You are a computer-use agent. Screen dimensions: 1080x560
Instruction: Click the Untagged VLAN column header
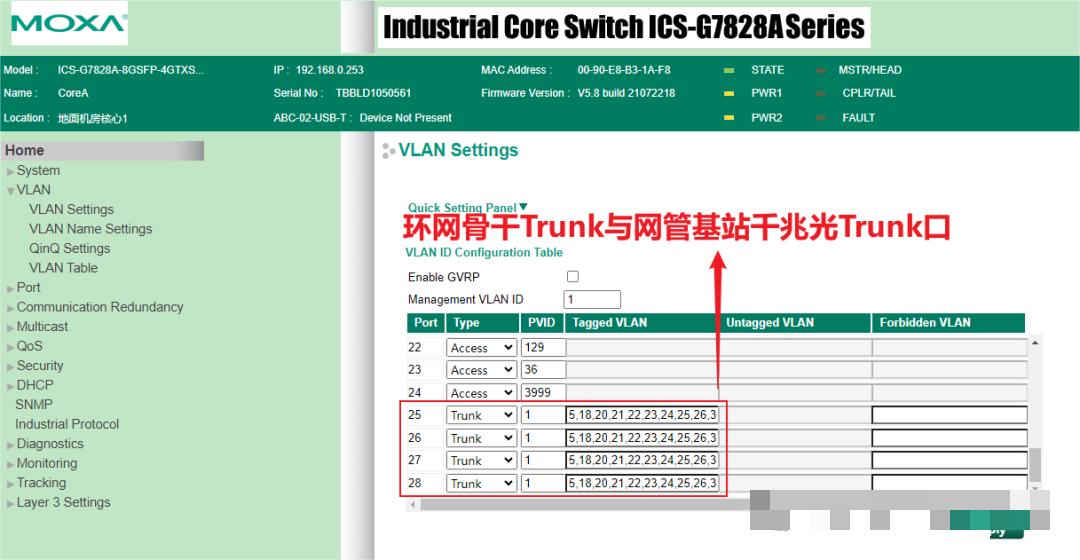[x=795, y=322]
